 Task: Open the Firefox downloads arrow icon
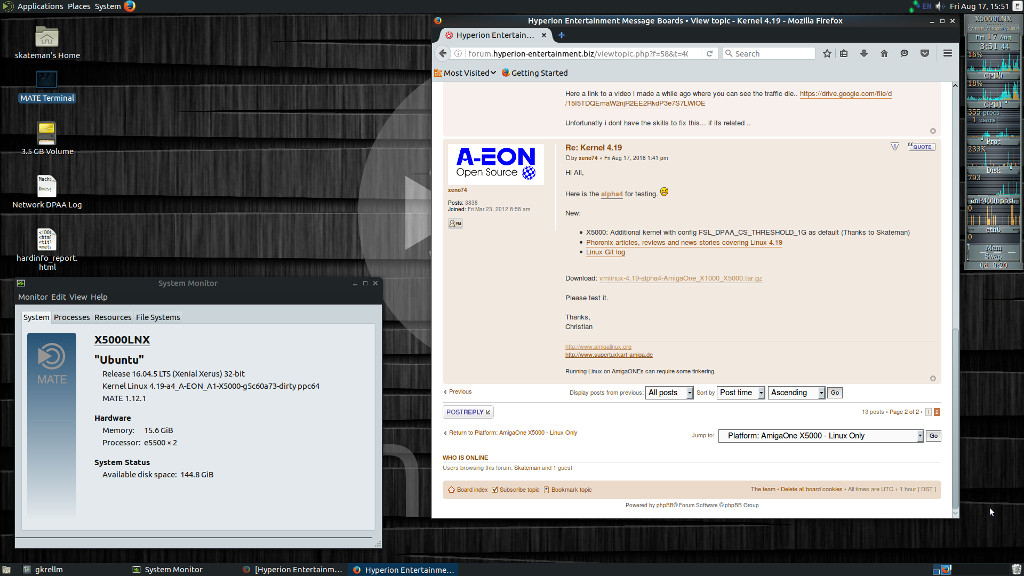click(864, 54)
